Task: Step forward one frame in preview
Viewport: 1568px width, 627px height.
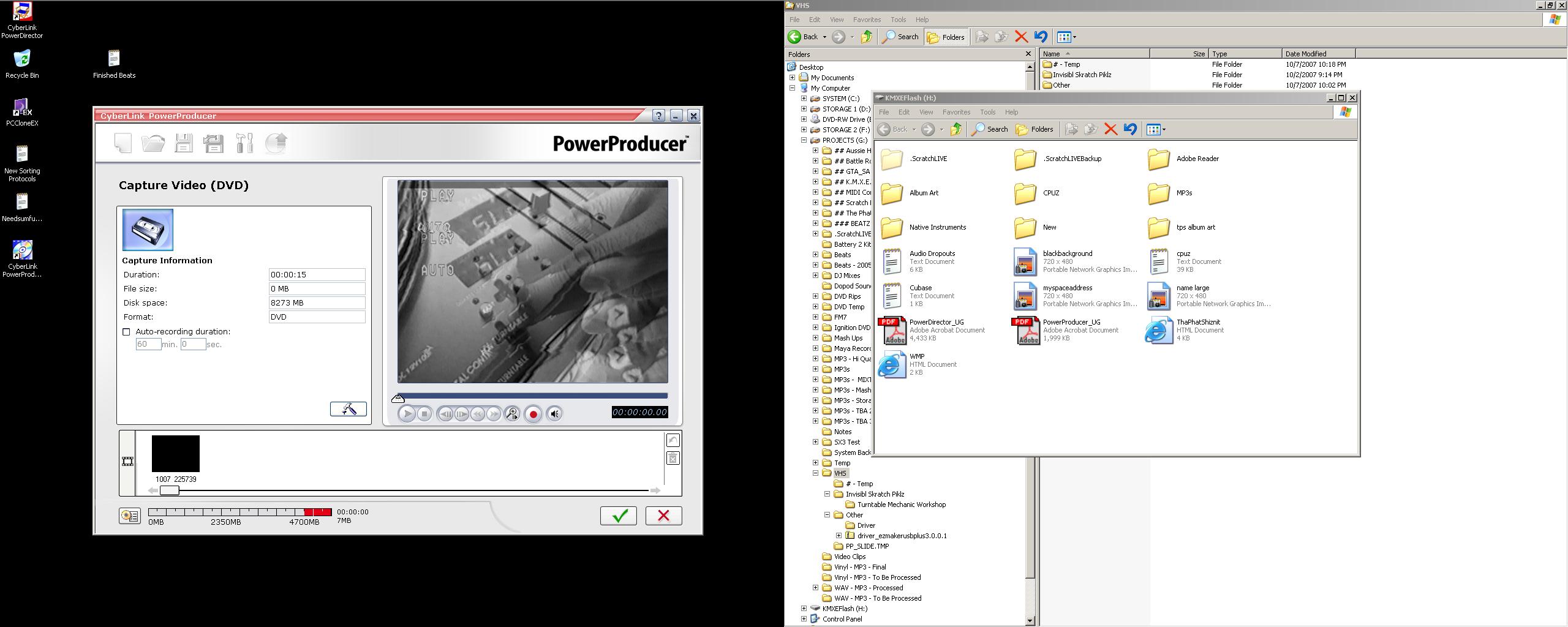Action: click(x=461, y=414)
